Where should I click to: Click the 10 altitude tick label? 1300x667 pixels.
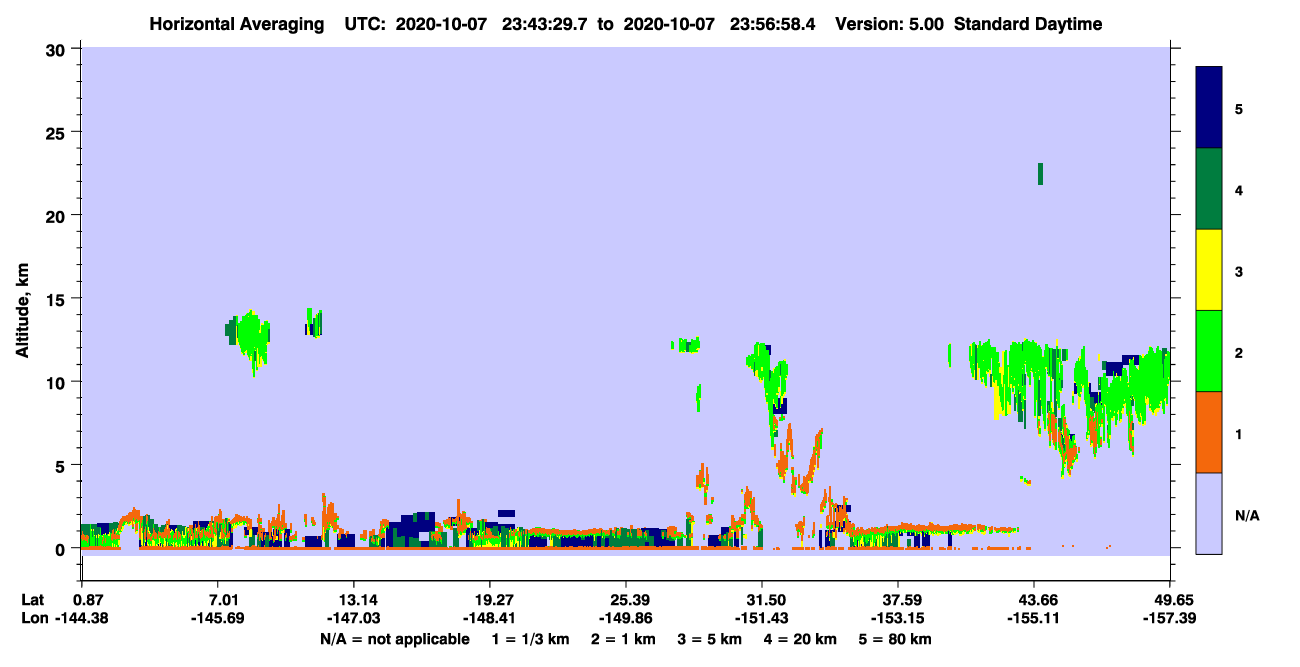57,382
